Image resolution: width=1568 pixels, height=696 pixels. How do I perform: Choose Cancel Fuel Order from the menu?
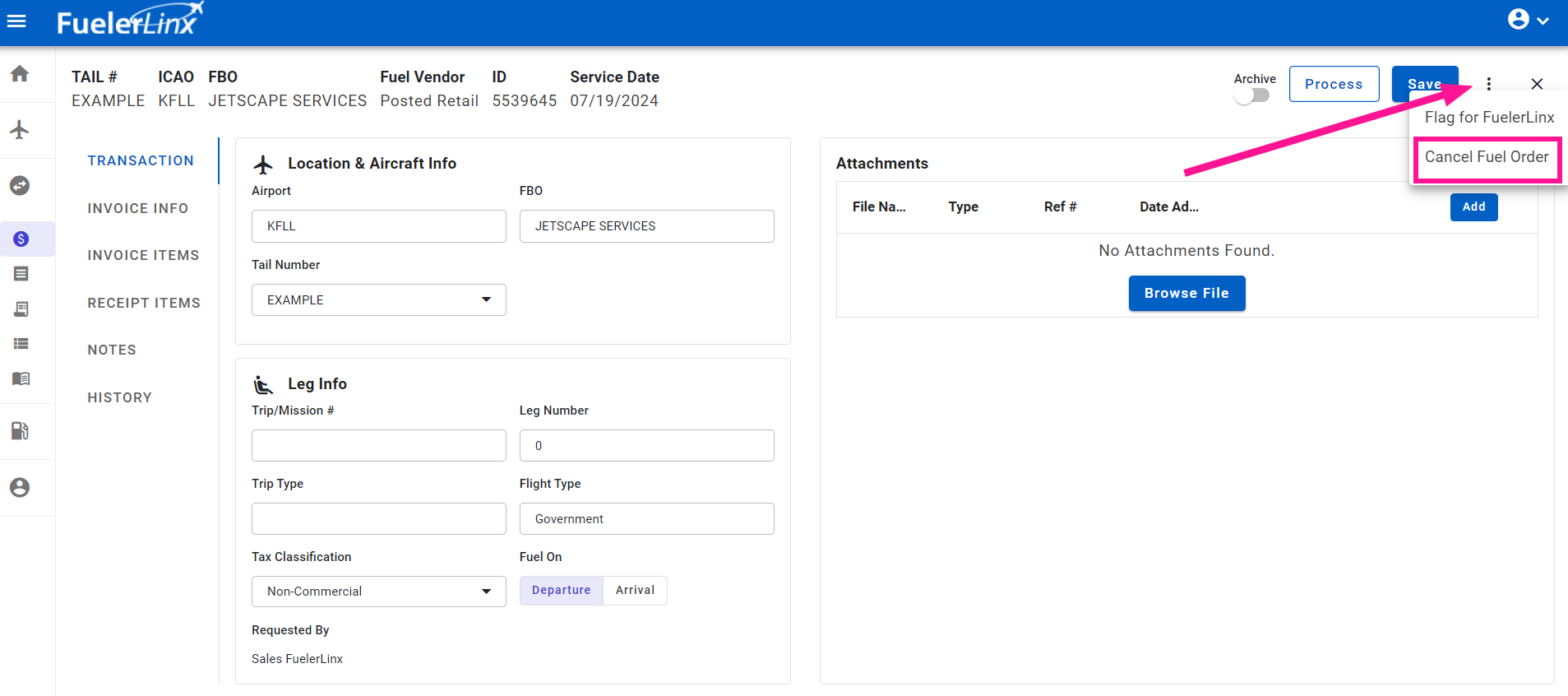point(1487,157)
